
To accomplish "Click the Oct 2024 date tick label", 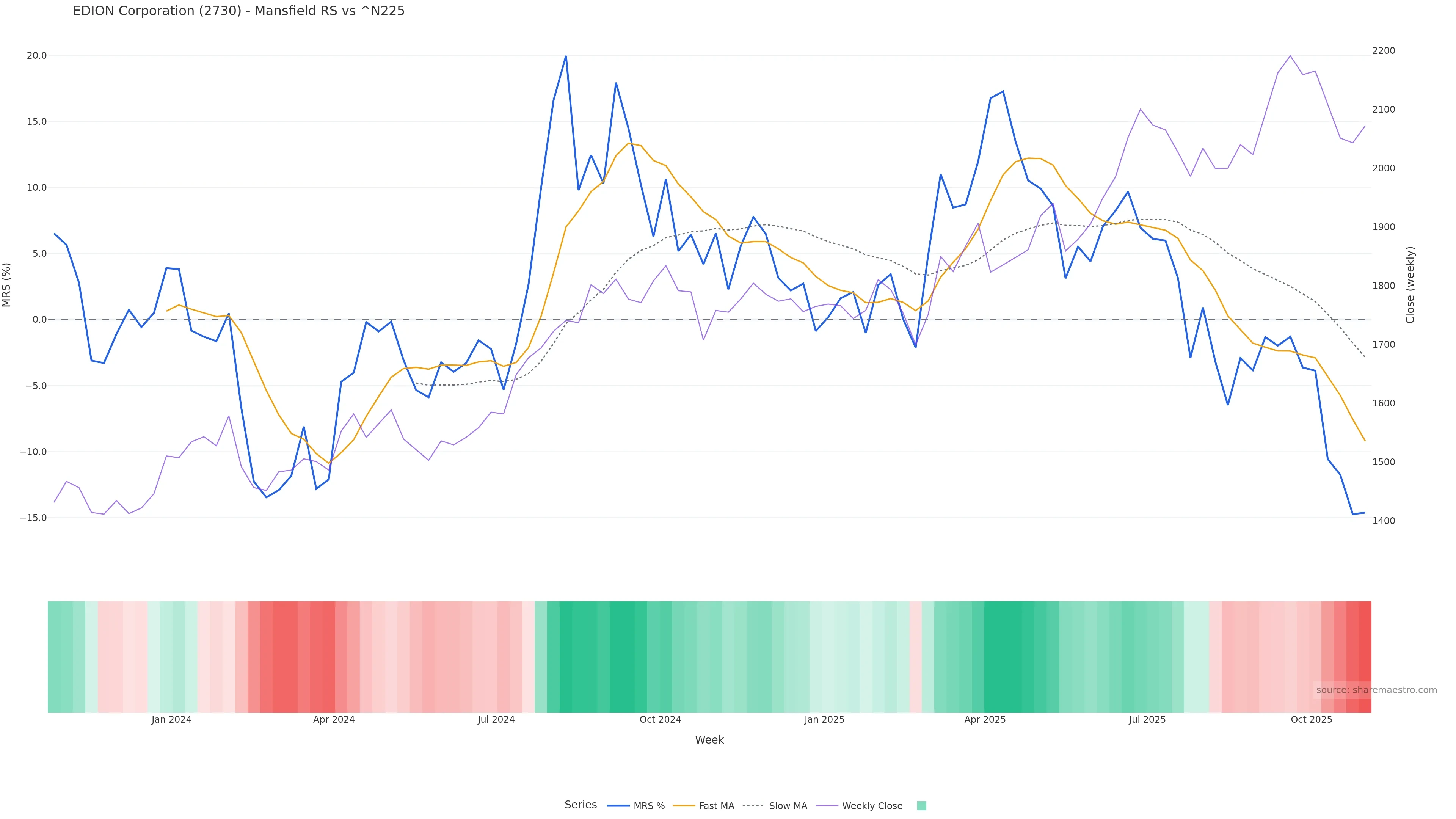I will (x=660, y=720).
